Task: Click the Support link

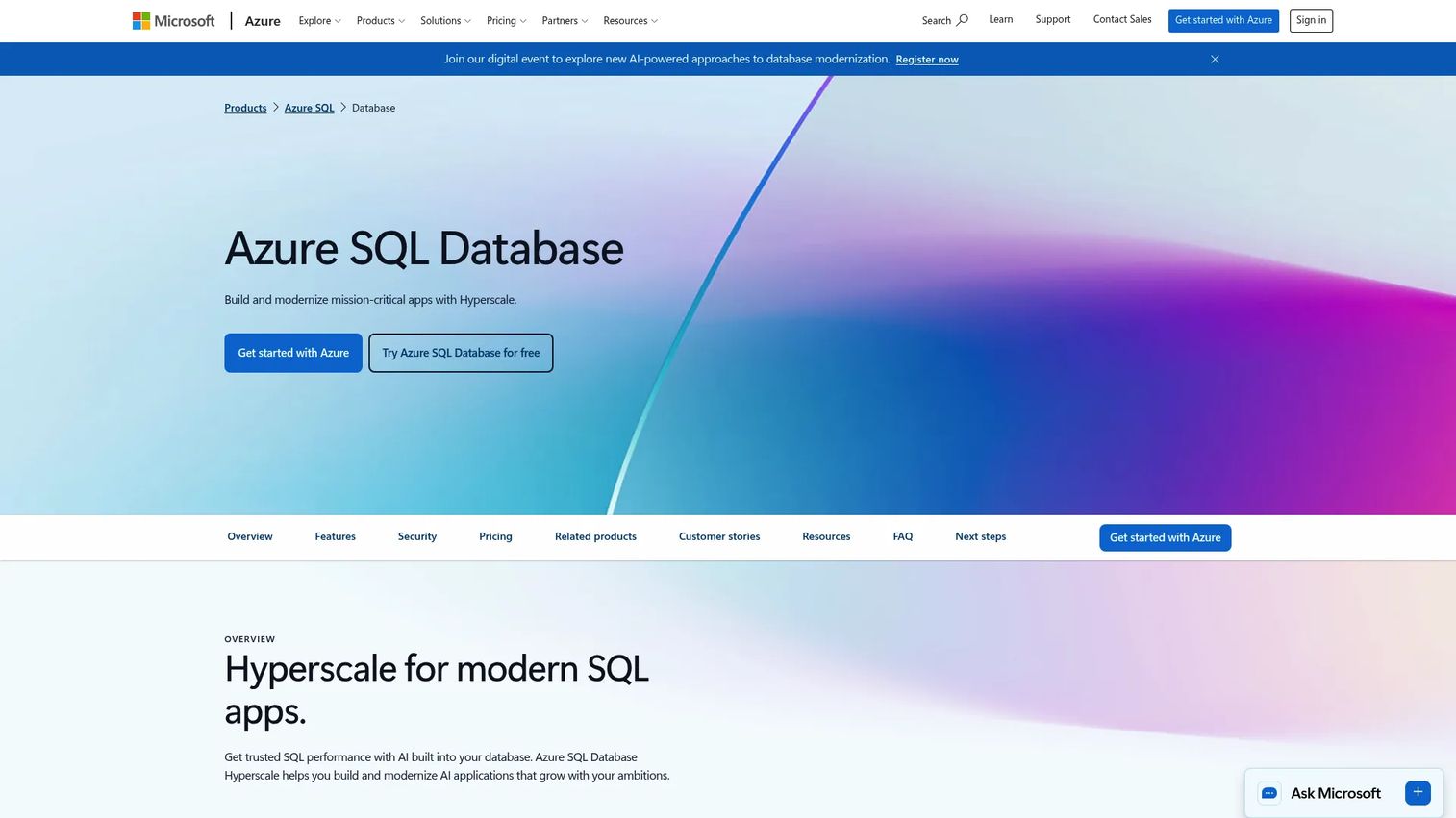Action: pos(1053,19)
